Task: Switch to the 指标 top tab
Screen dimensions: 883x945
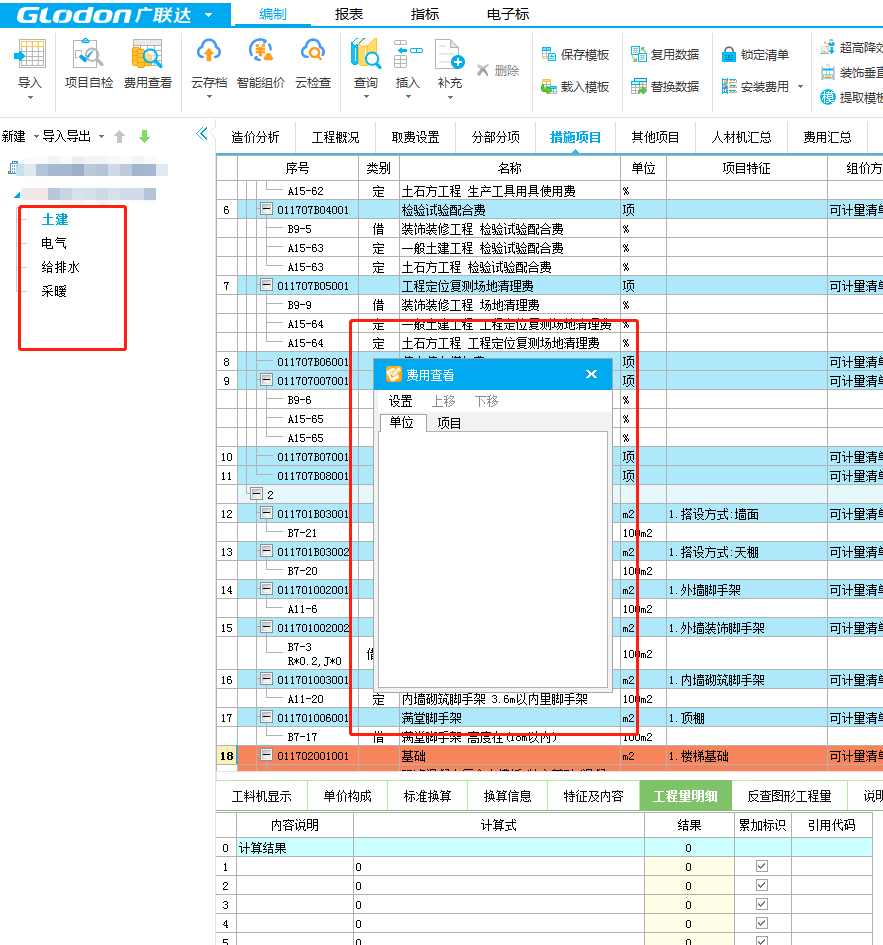Action: [424, 14]
